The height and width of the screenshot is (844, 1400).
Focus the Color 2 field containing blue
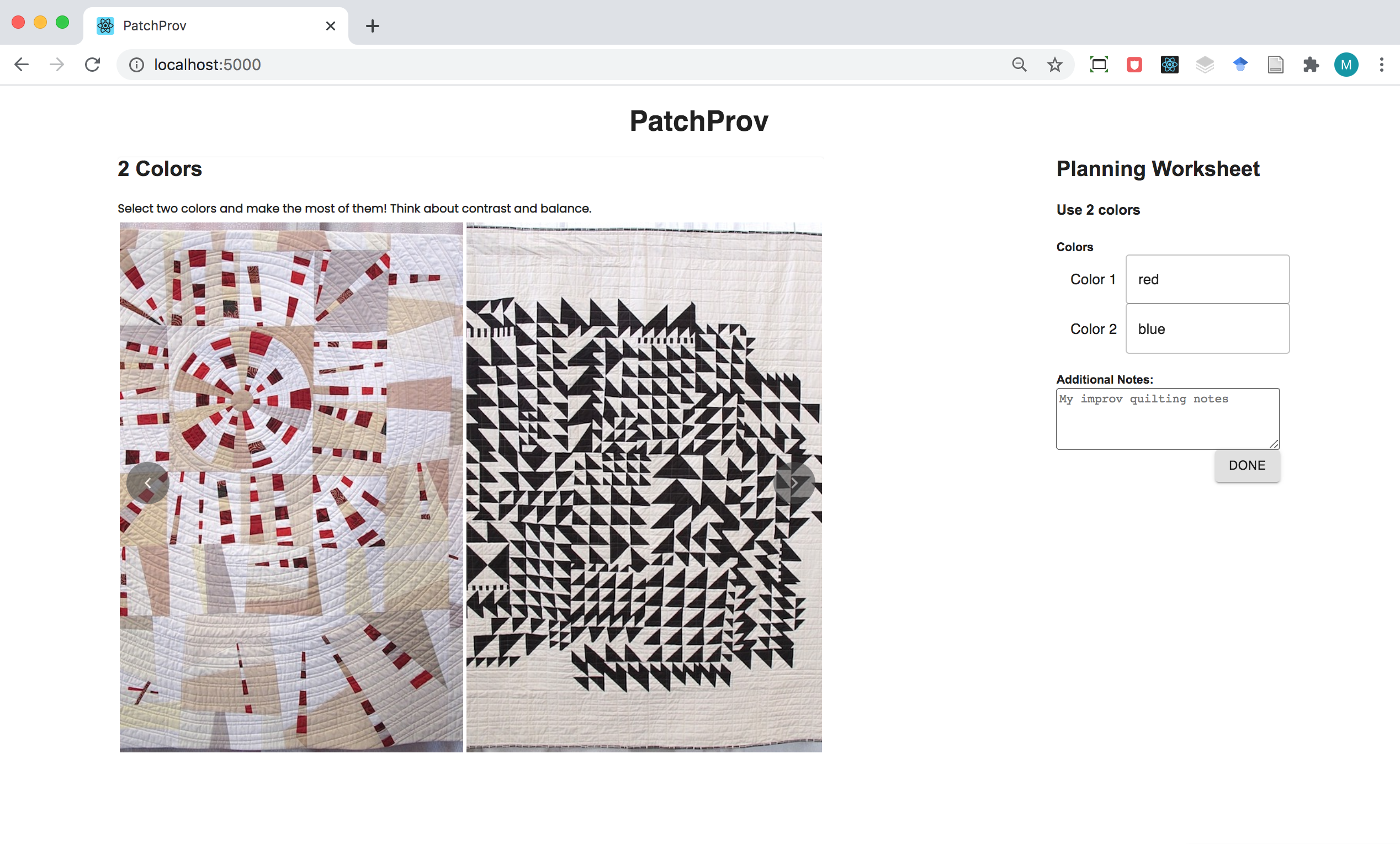click(1207, 328)
